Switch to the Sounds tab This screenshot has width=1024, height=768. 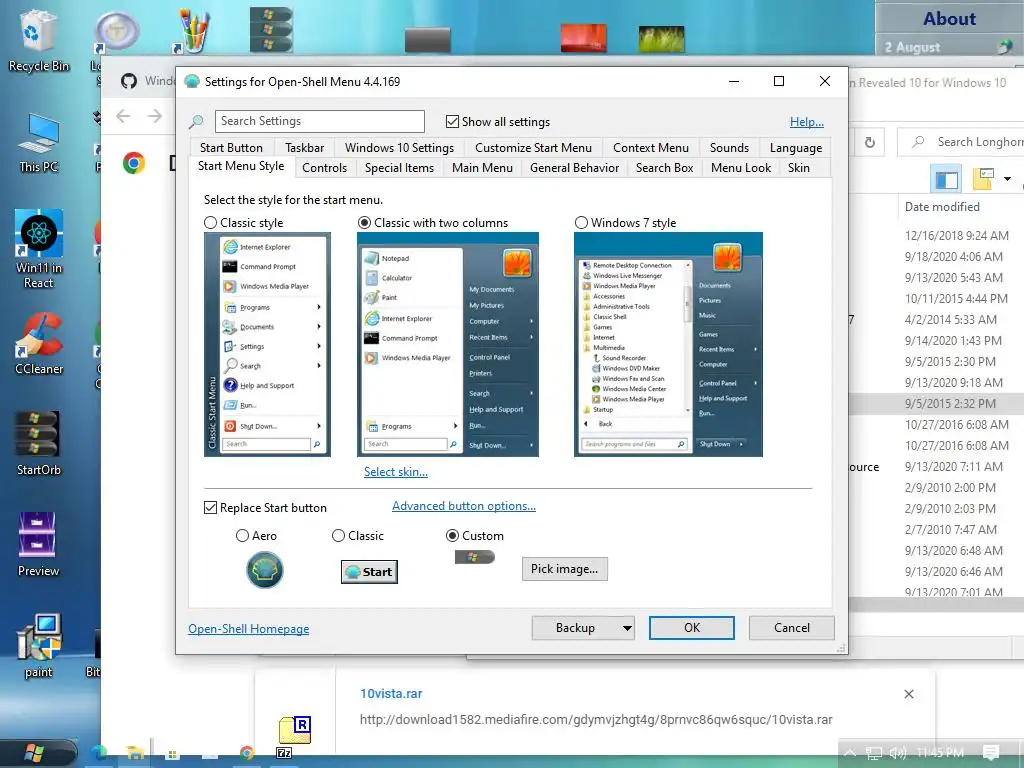pyautogui.click(x=729, y=148)
